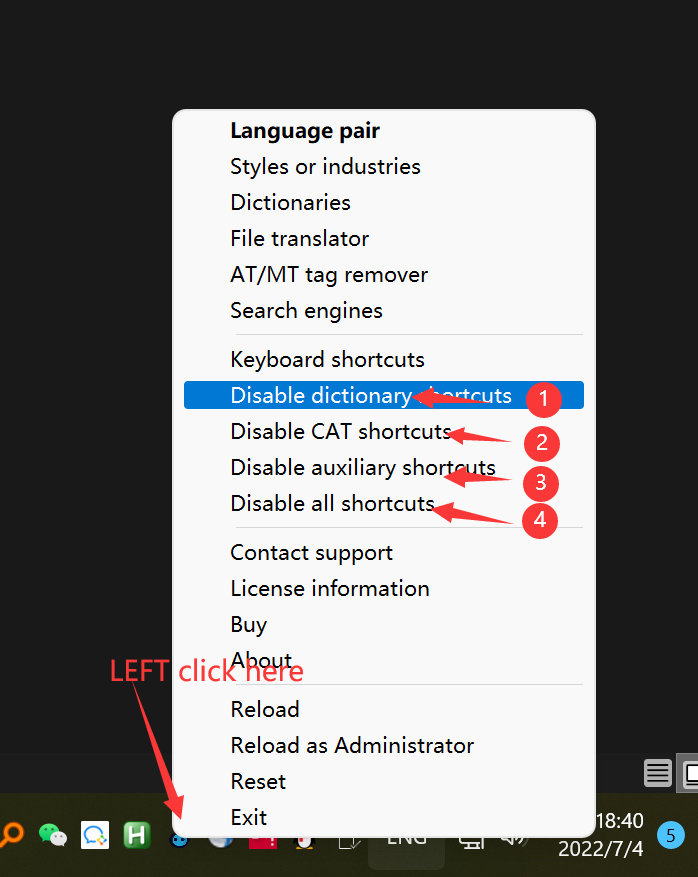Expand the Language pair submenu
The height and width of the screenshot is (877, 698).
pos(305,130)
